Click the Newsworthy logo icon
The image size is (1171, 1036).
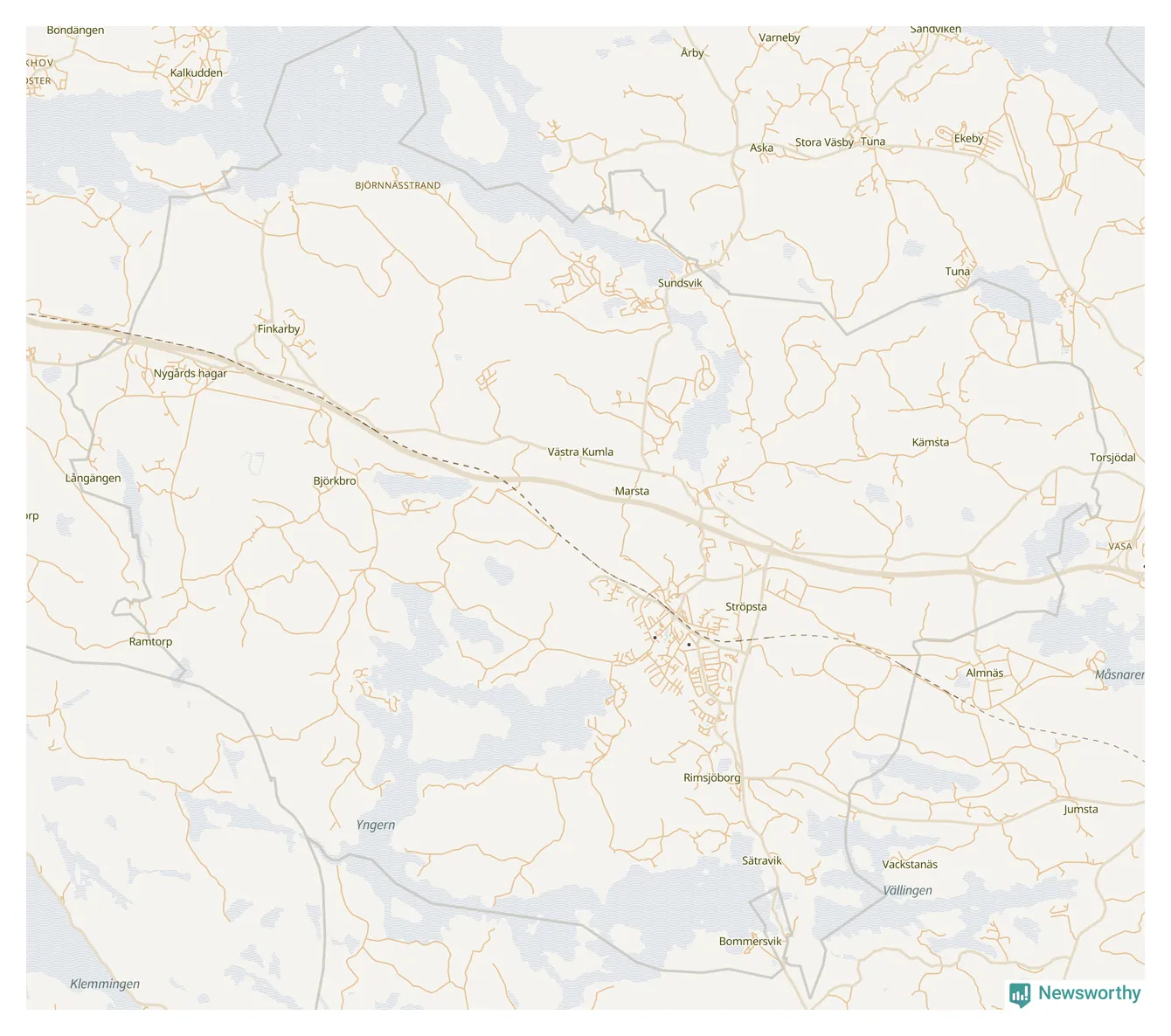click(x=1020, y=995)
